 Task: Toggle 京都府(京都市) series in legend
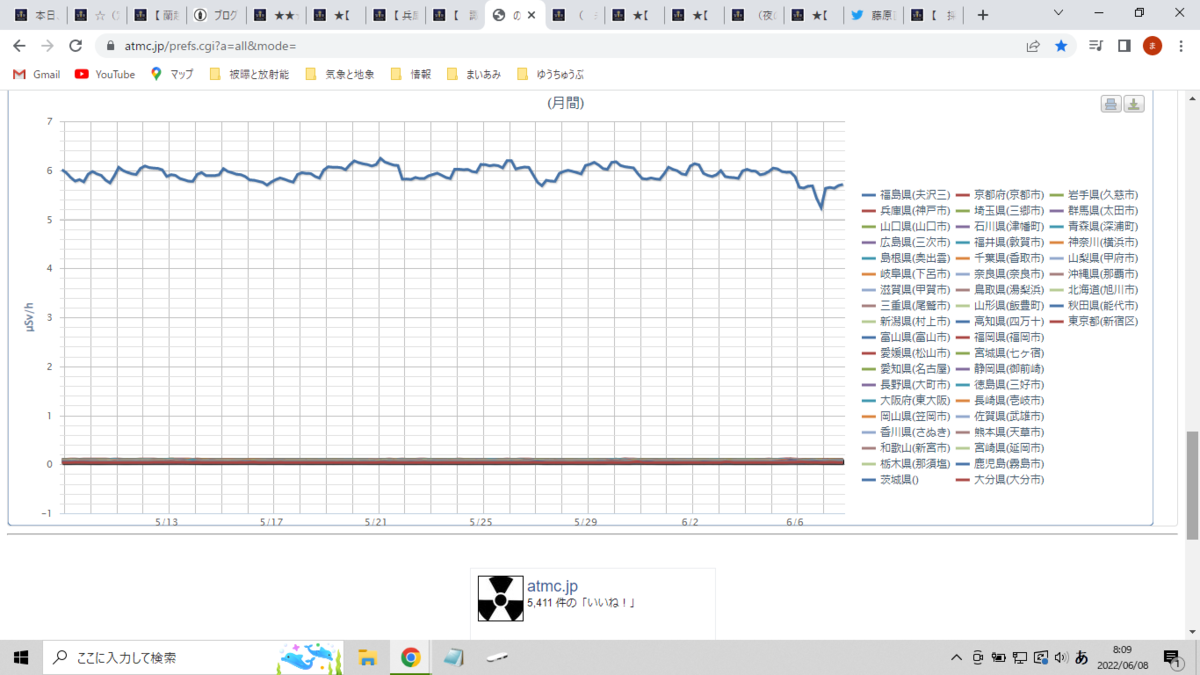998,194
